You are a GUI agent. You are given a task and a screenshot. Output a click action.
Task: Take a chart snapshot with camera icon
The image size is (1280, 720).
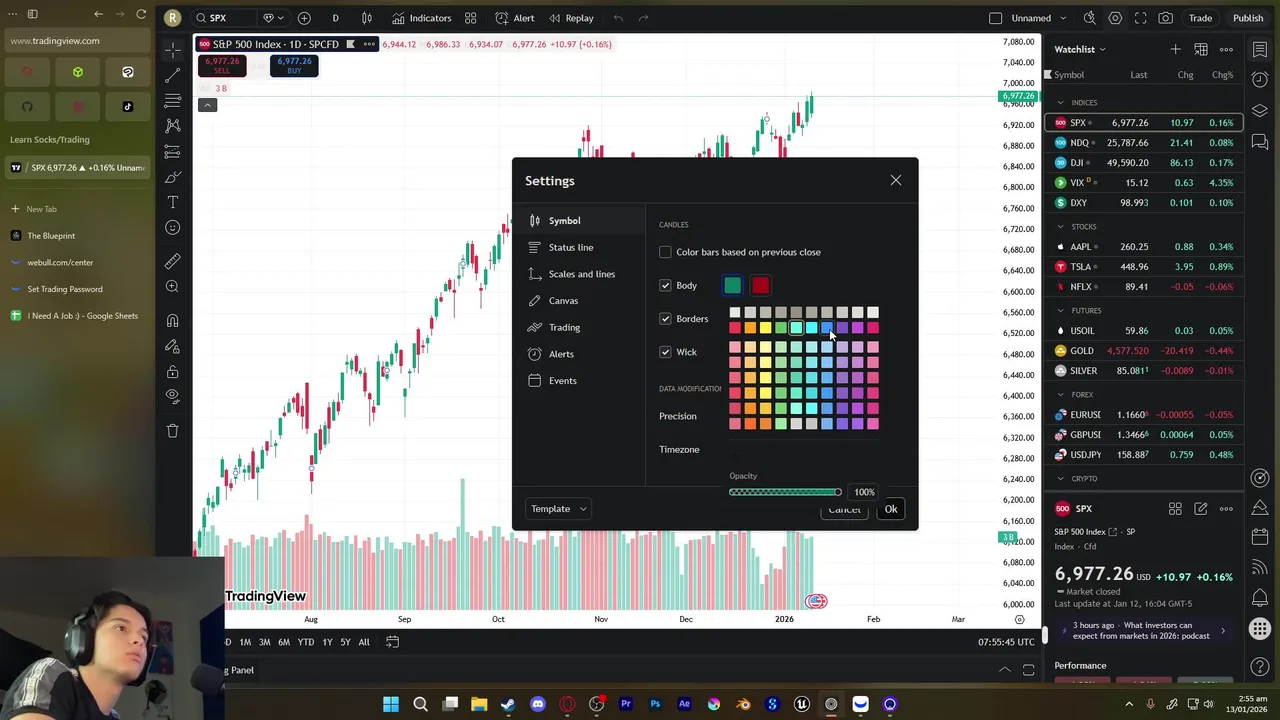pyautogui.click(x=1166, y=18)
